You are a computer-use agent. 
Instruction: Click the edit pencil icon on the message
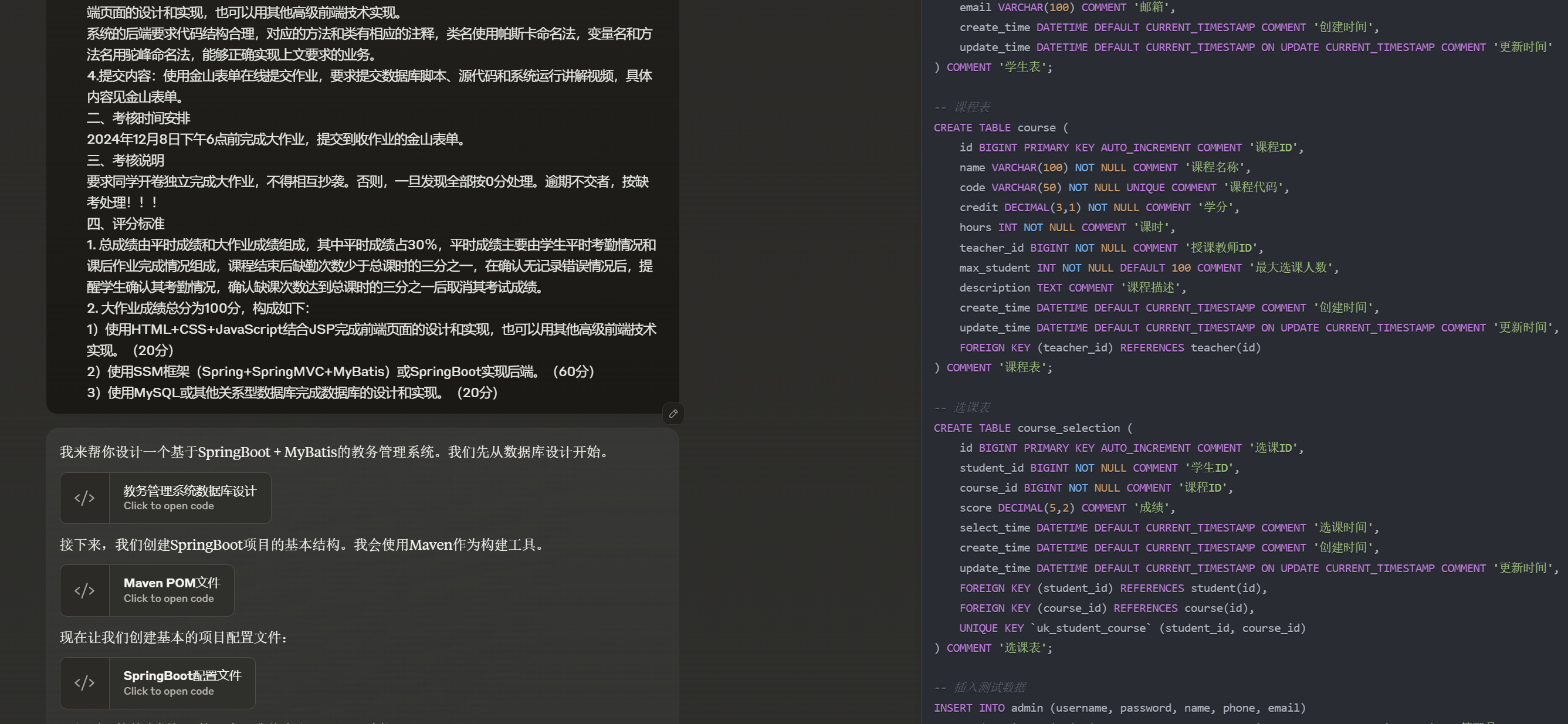[x=673, y=414]
